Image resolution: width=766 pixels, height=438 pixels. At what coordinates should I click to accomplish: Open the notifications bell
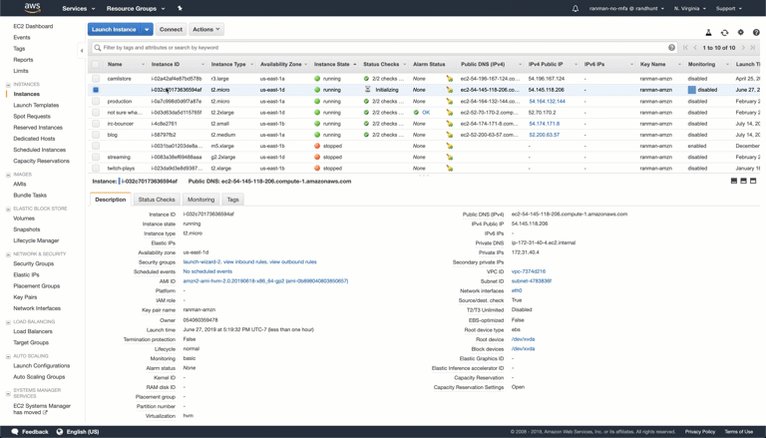575,8
